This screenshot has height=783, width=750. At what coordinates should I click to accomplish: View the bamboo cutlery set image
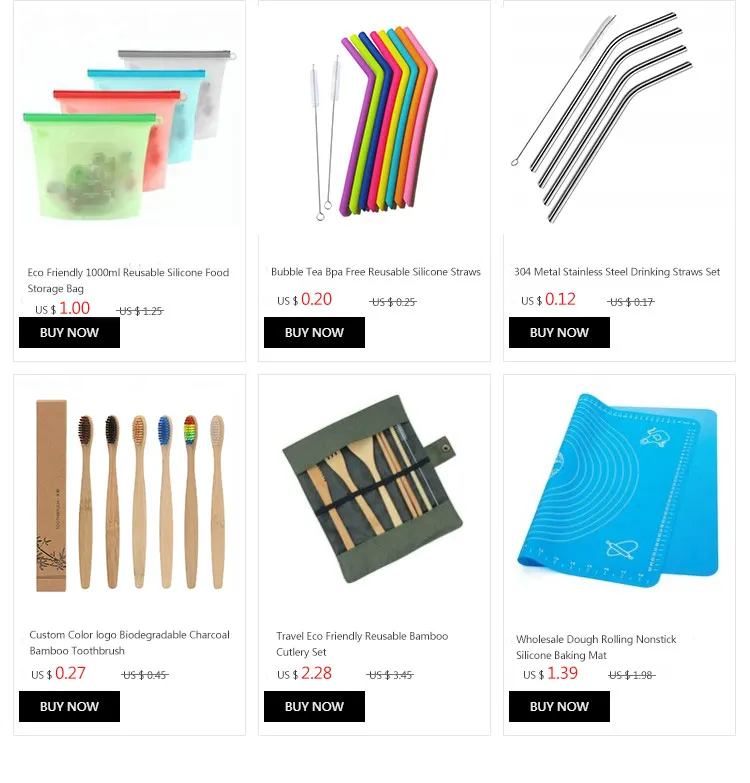[x=375, y=492]
